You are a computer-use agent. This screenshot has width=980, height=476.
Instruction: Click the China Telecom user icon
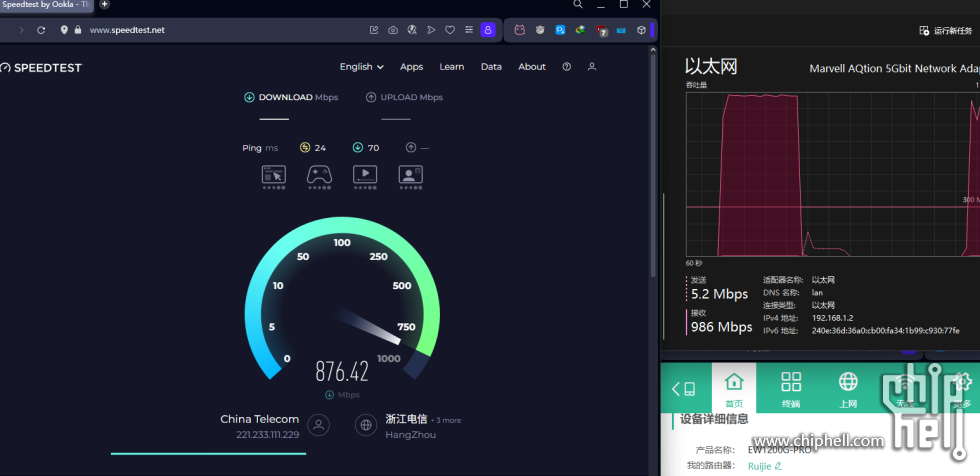point(318,425)
